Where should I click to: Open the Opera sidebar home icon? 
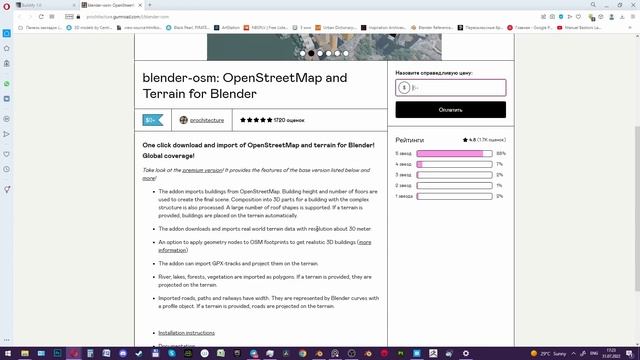click(x=7, y=49)
